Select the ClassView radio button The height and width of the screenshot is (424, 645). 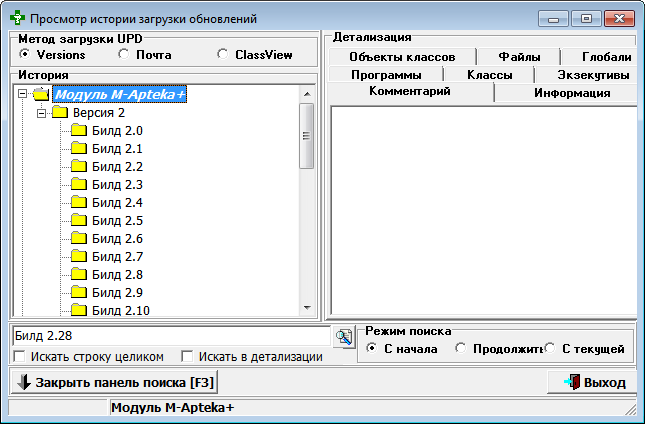(222, 55)
